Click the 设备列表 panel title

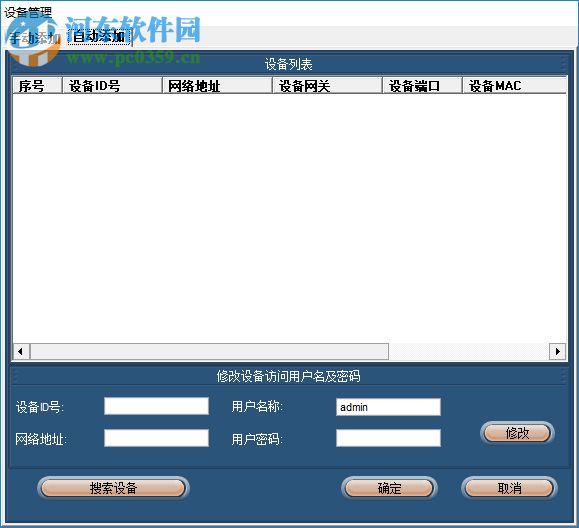pyautogui.click(x=288, y=64)
